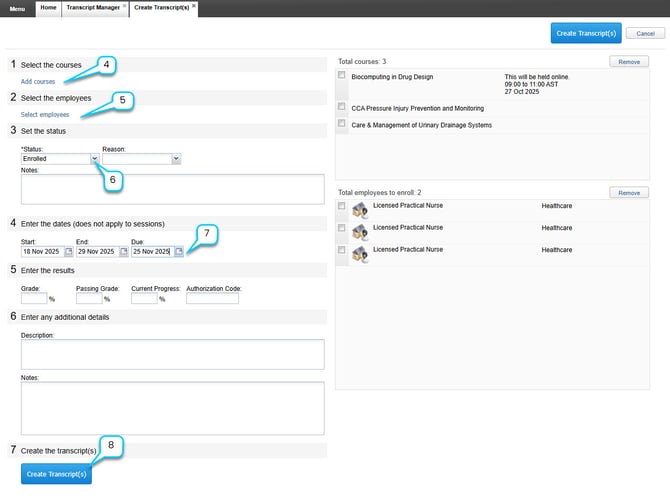
Task: Go to the Transcript Manager tab
Action: (91, 8)
